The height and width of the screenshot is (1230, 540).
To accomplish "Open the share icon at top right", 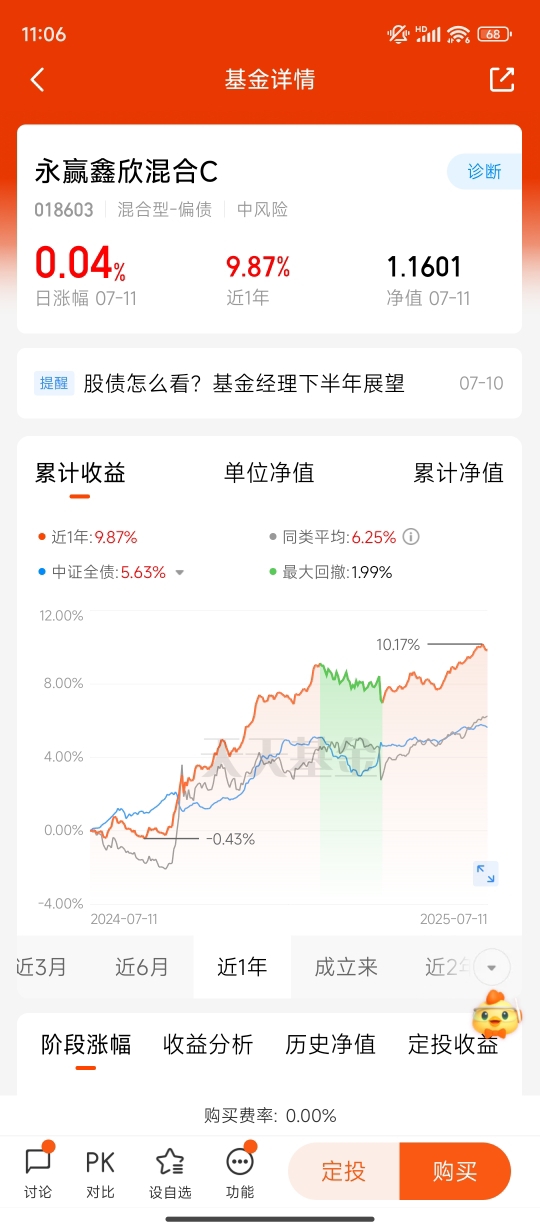I will pyautogui.click(x=502, y=80).
